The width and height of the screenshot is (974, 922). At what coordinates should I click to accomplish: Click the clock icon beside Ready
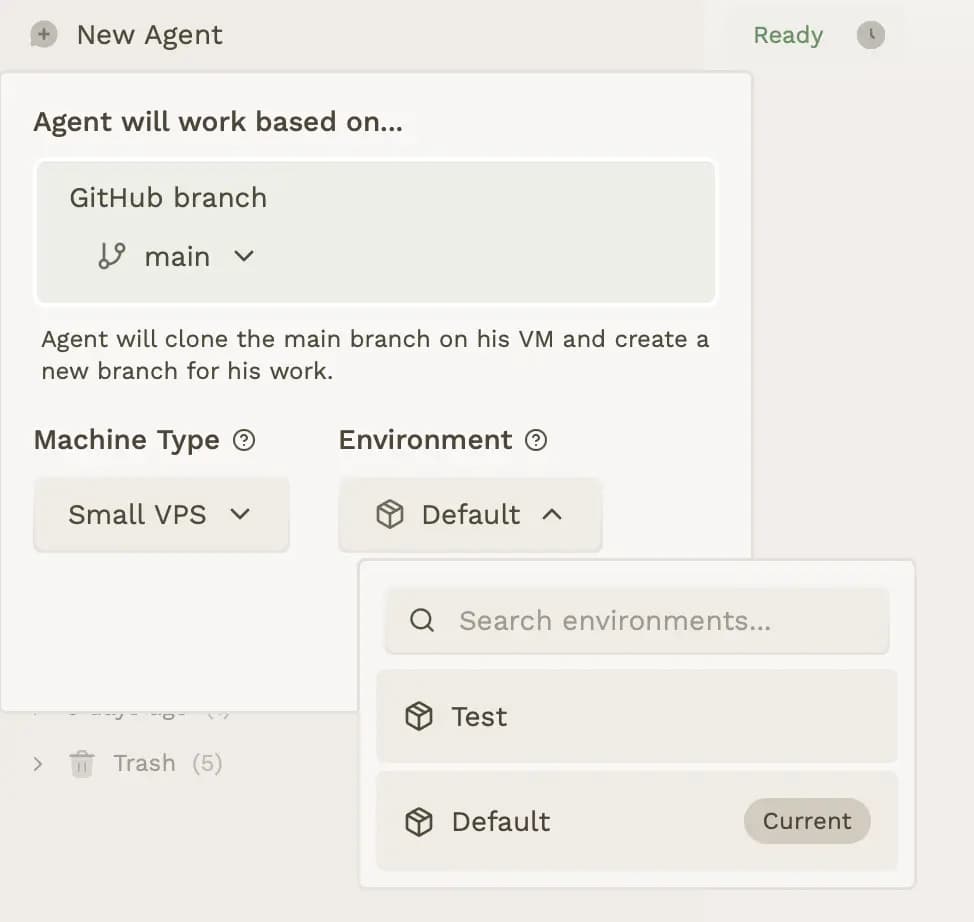click(871, 36)
